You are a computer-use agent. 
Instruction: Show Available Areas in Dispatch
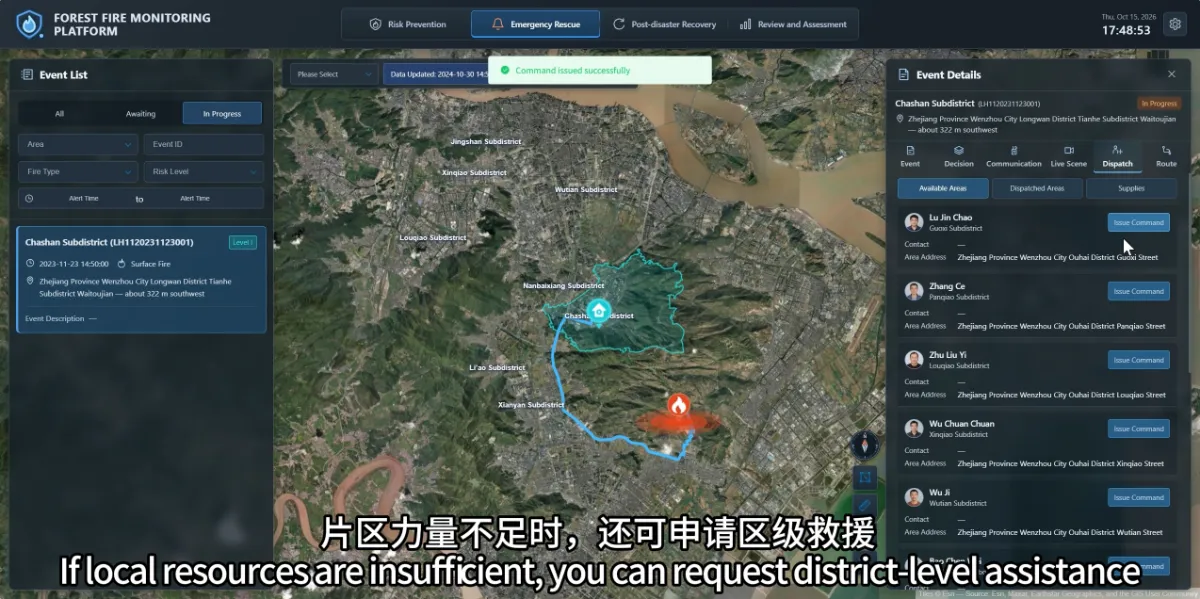click(943, 188)
